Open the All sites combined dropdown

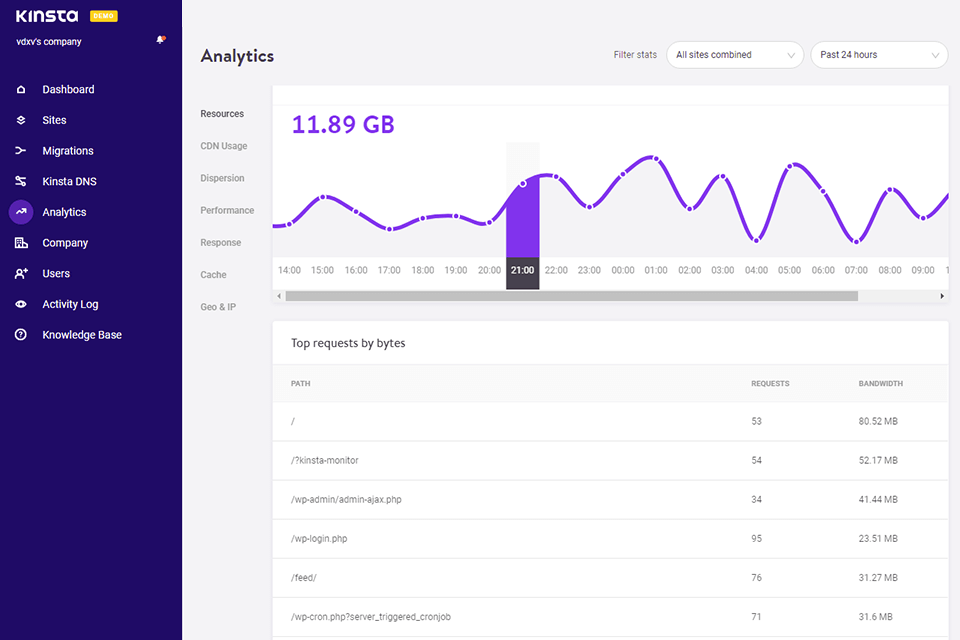pos(734,55)
